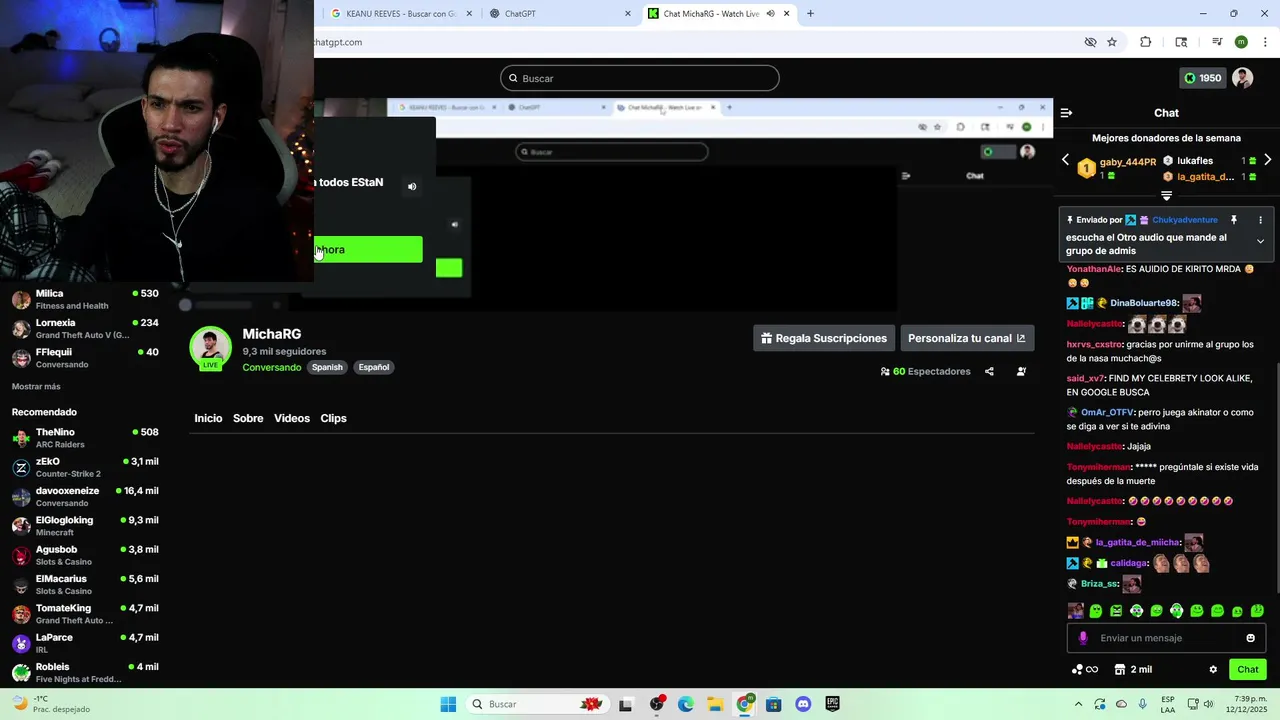The height and width of the screenshot is (720, 1280).
Task: Expand pinned message with chevron
Action: (x=1260, y=241)
